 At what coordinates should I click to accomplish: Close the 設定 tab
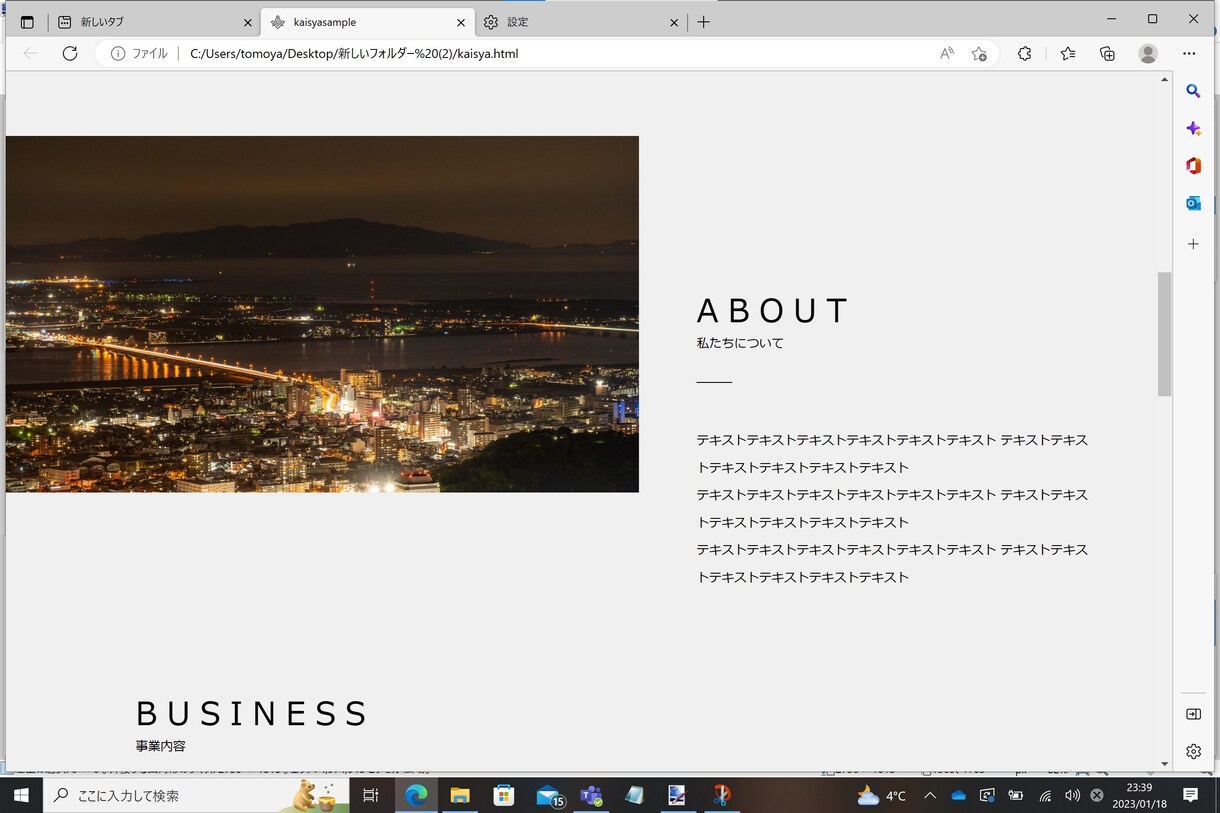(x=674, y=22)
